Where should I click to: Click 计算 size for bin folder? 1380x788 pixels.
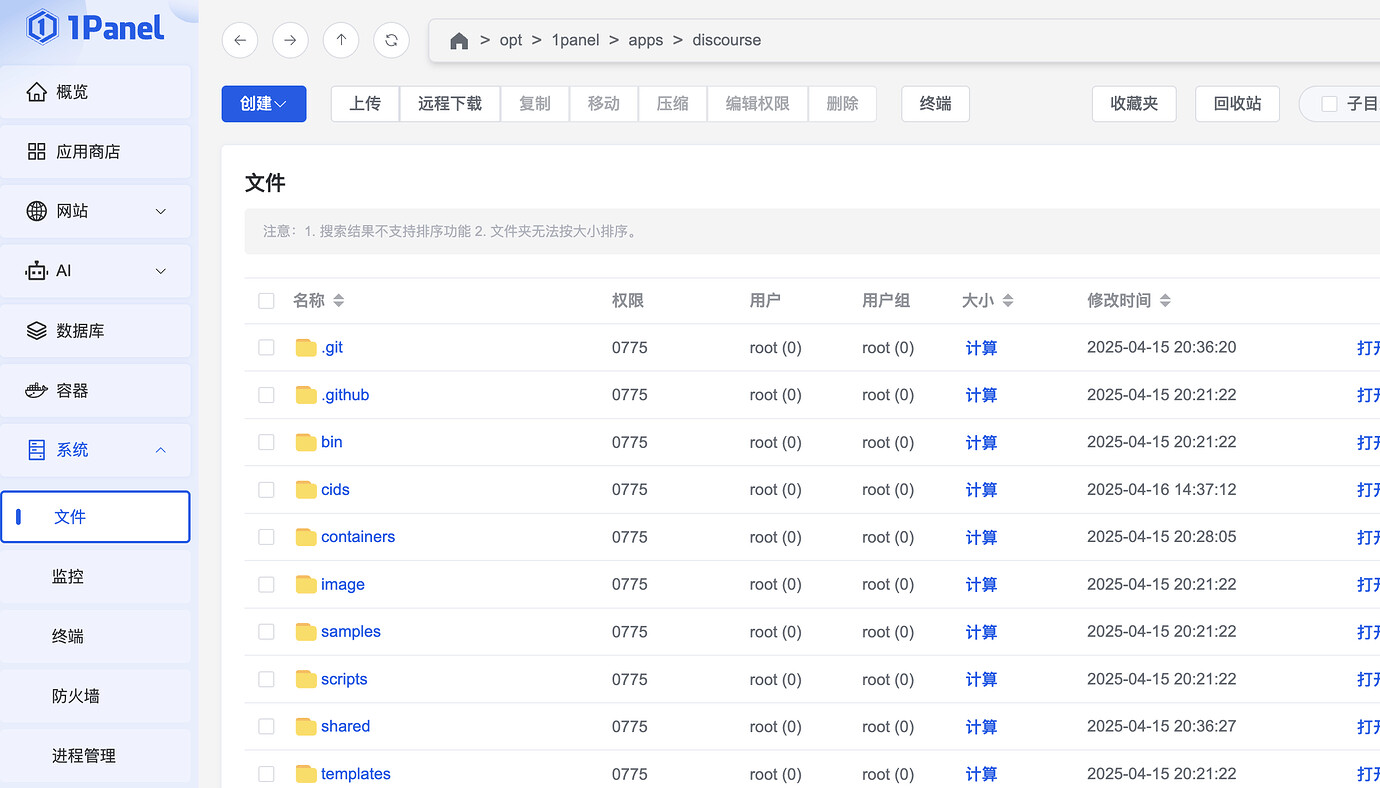pyautogui.click(x=981, y=443)
